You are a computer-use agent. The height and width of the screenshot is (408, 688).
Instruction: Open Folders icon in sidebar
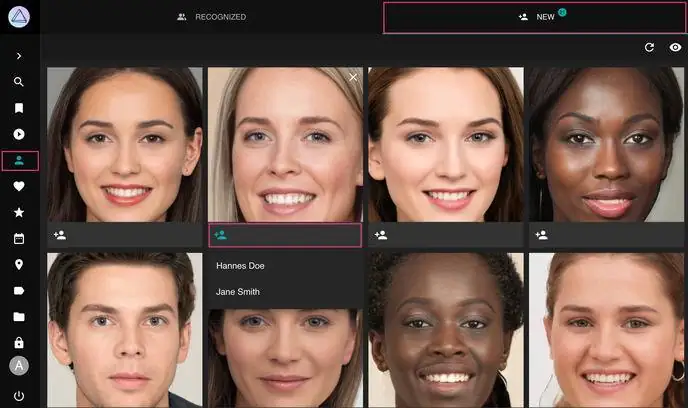click(19, 317)
